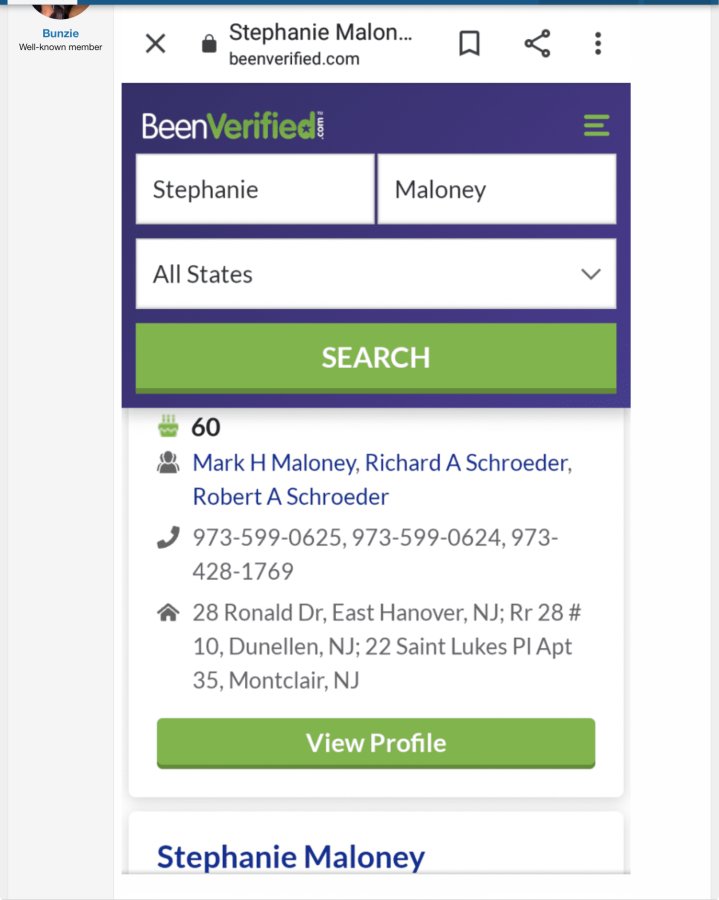Tap the padlock security icon
Screen dimensions: 719x900
point(209,44)
